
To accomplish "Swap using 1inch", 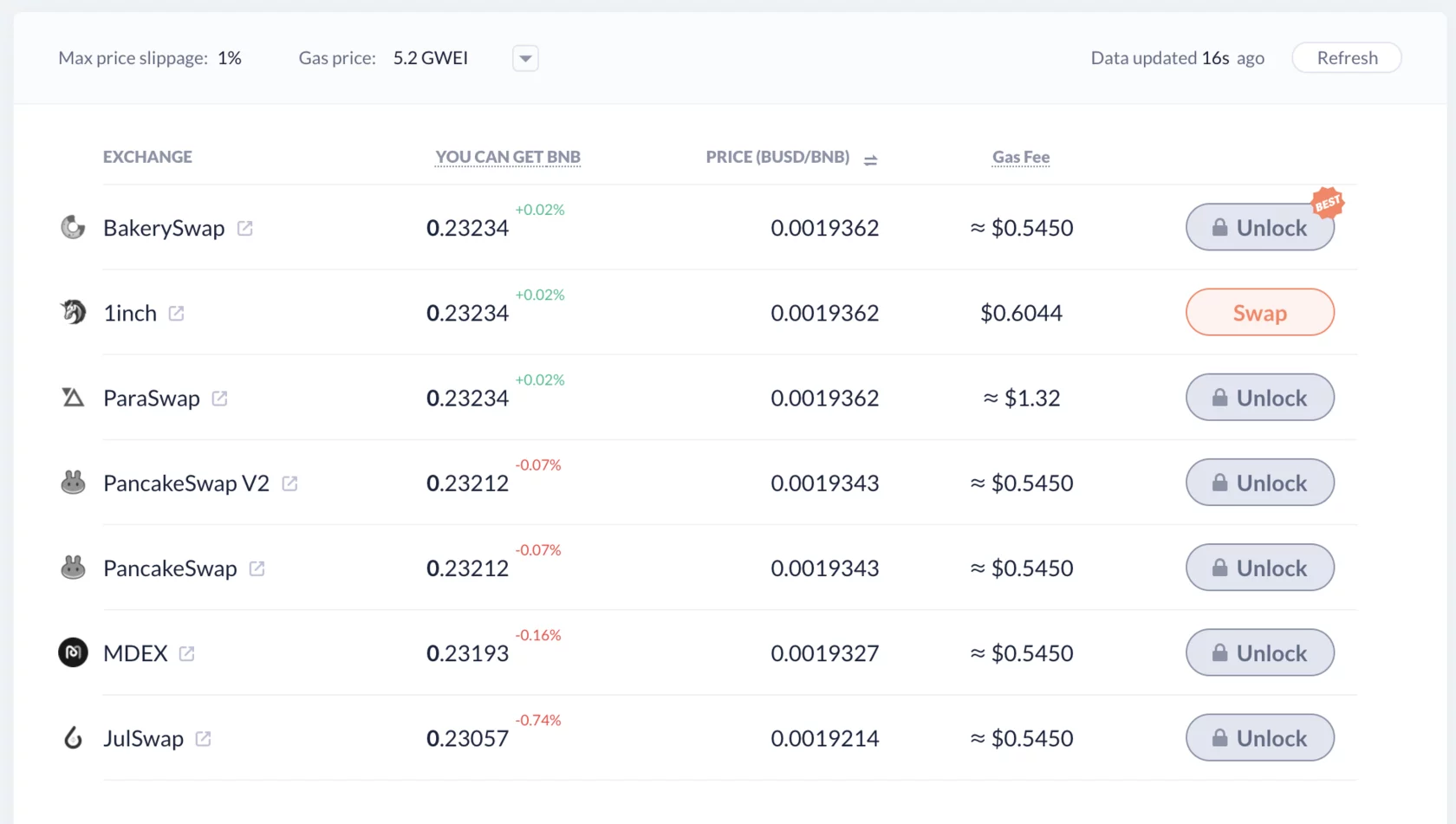I will 1260,312.
